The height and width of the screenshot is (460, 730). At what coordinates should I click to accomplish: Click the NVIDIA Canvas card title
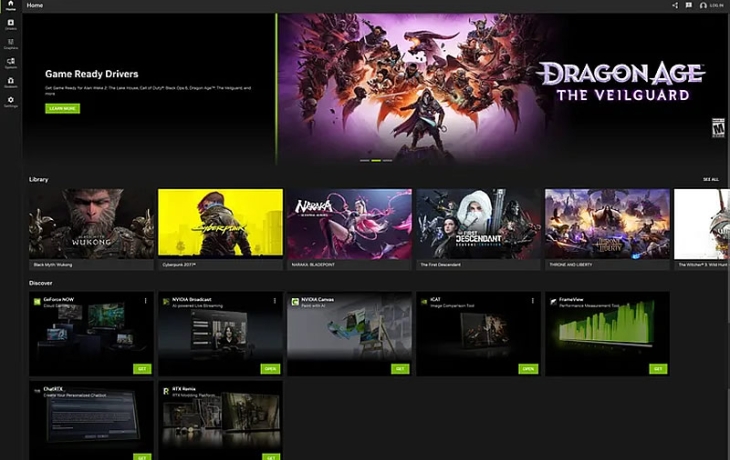point(318,299)
